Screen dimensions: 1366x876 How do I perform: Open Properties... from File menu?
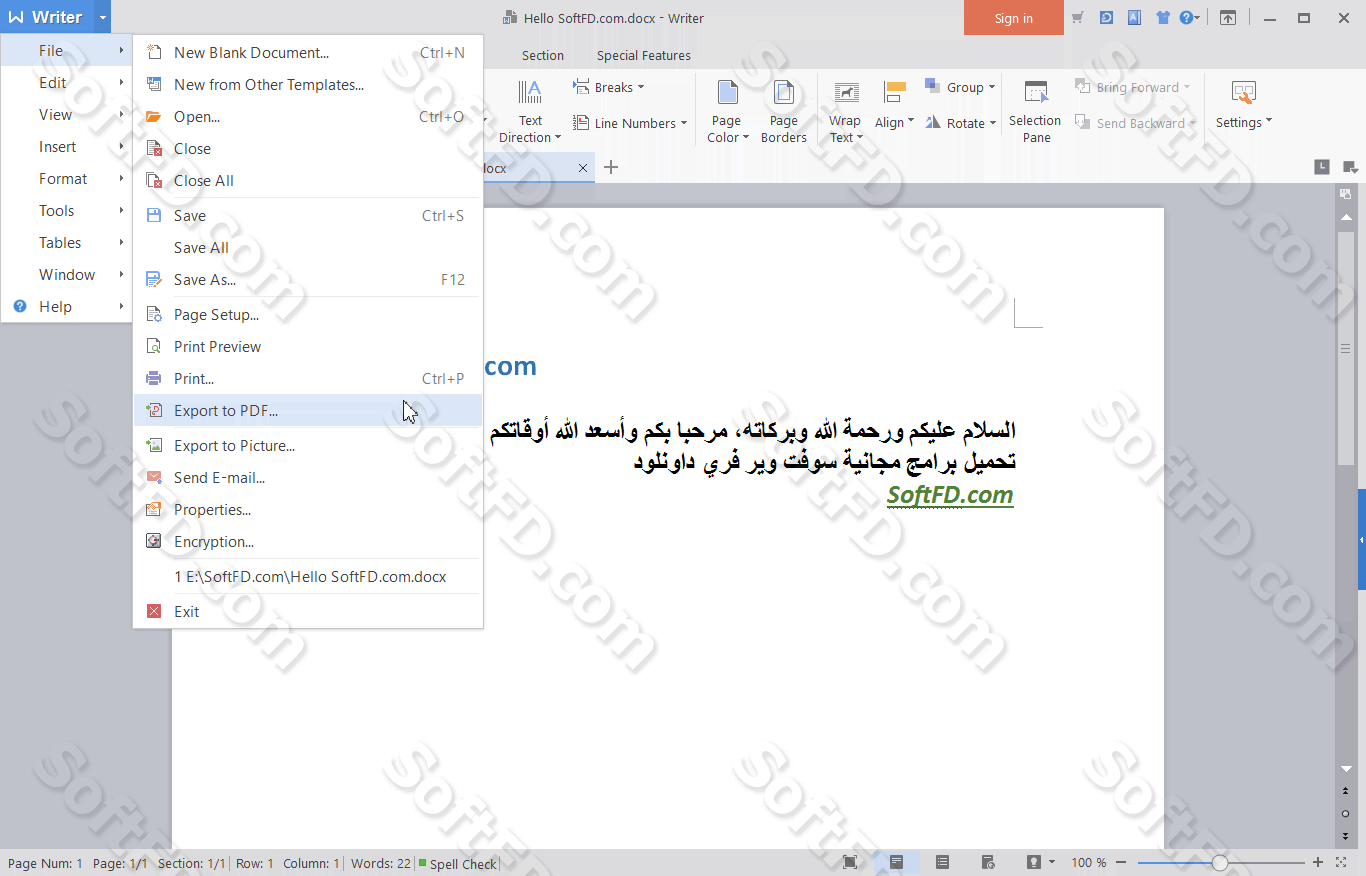tap(308, 510)
